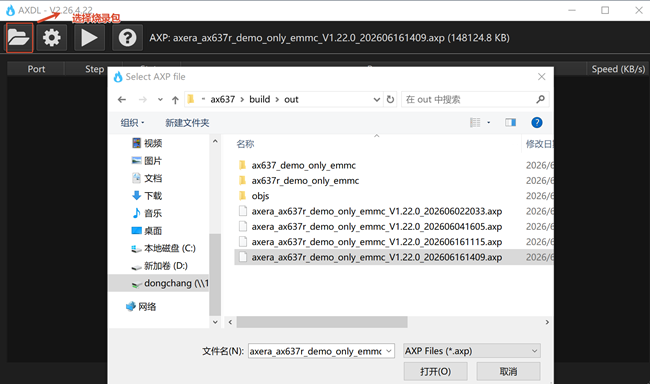Image resolution: width=650 pixels, height=384 pixels.
Task: Click the horizontal scrollbar thumb in file list
Action: coord(322,322)
